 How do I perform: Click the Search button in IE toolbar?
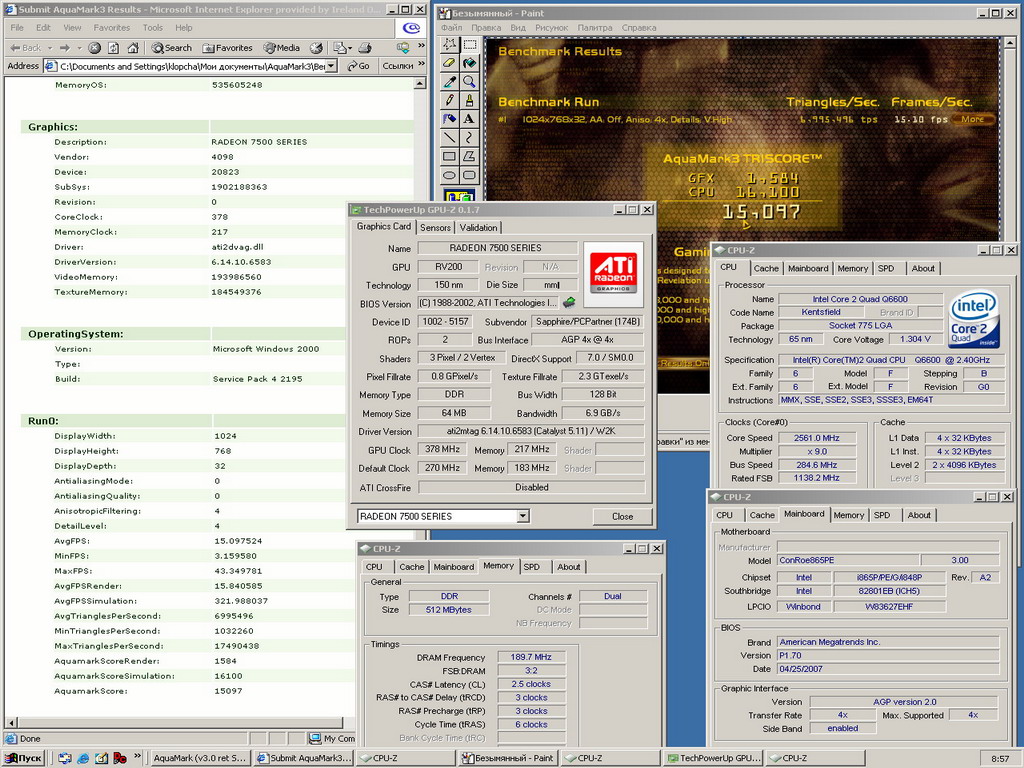click(172, 48)
